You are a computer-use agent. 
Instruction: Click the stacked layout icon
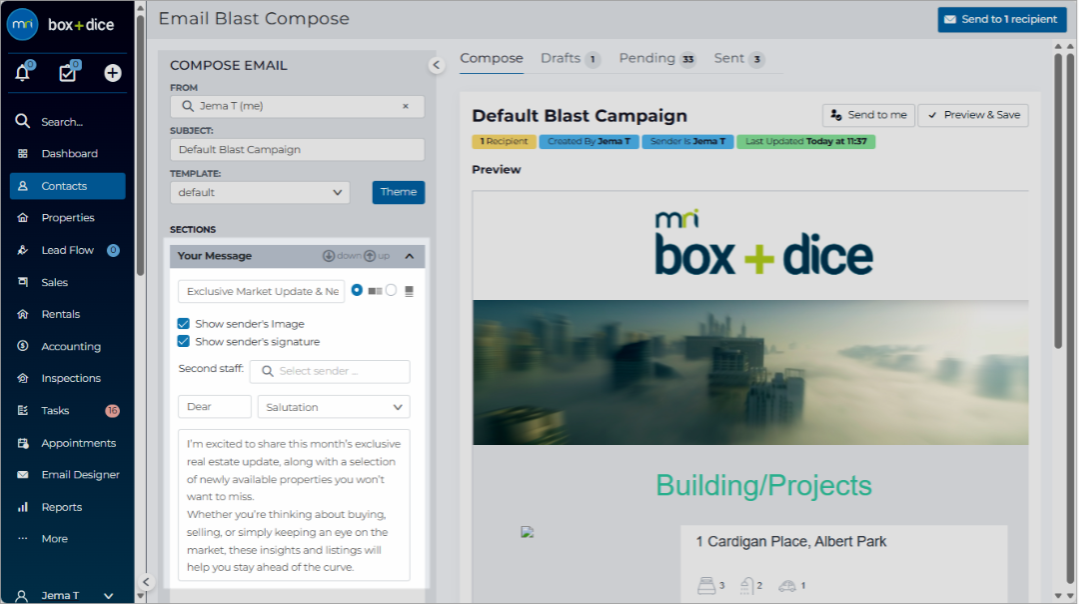point(409,291)
